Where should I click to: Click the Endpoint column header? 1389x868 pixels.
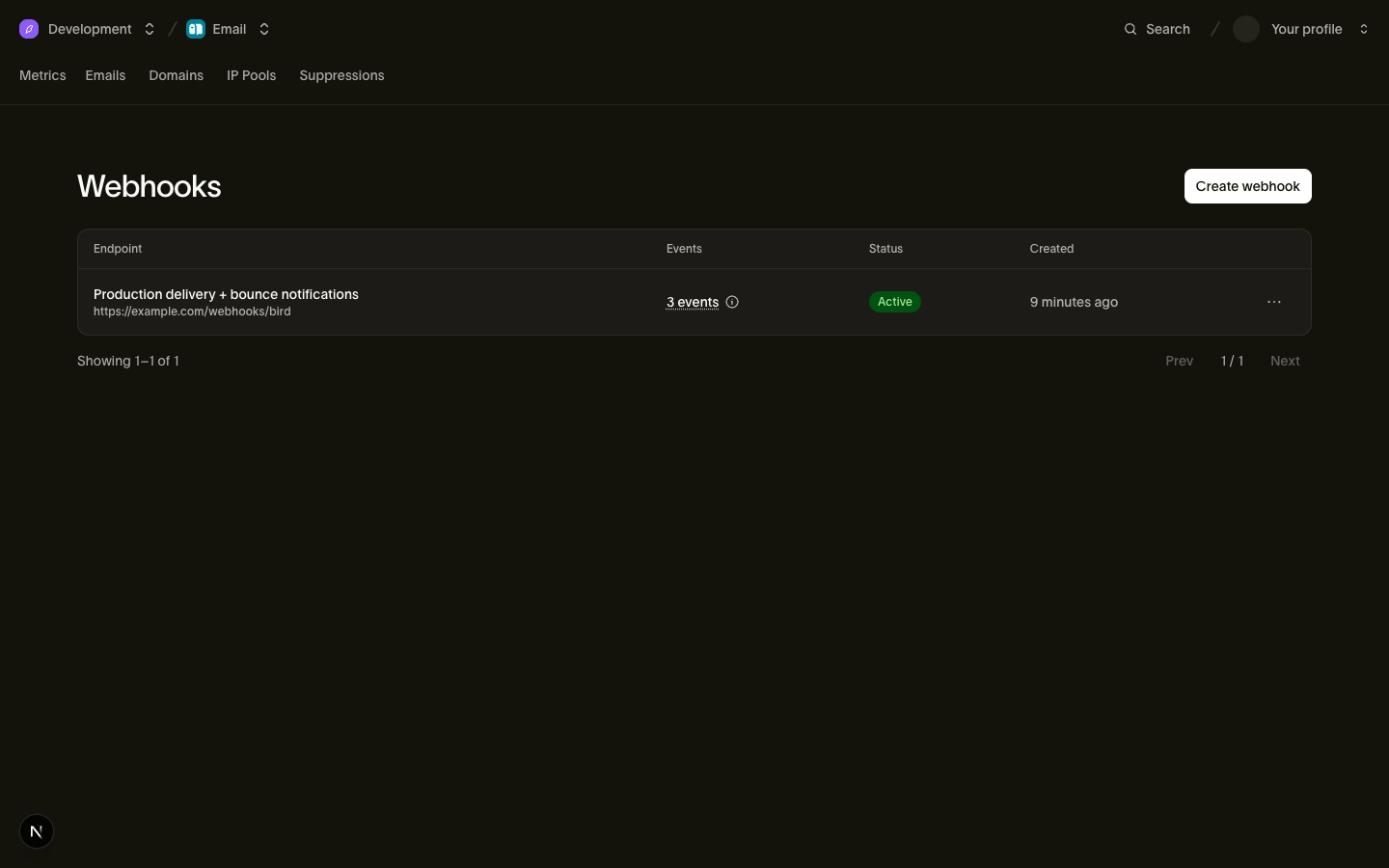click(x=118, y=249)
